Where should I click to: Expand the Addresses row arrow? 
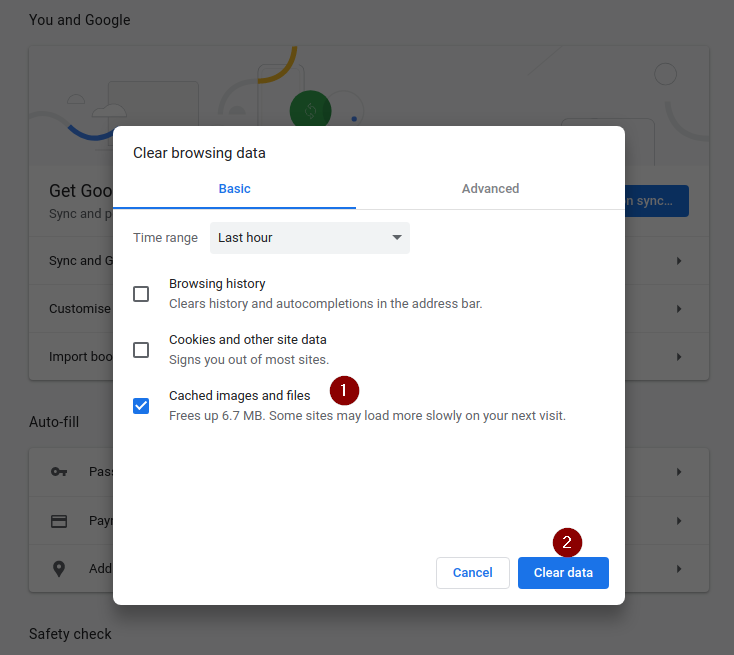point(679,569)
